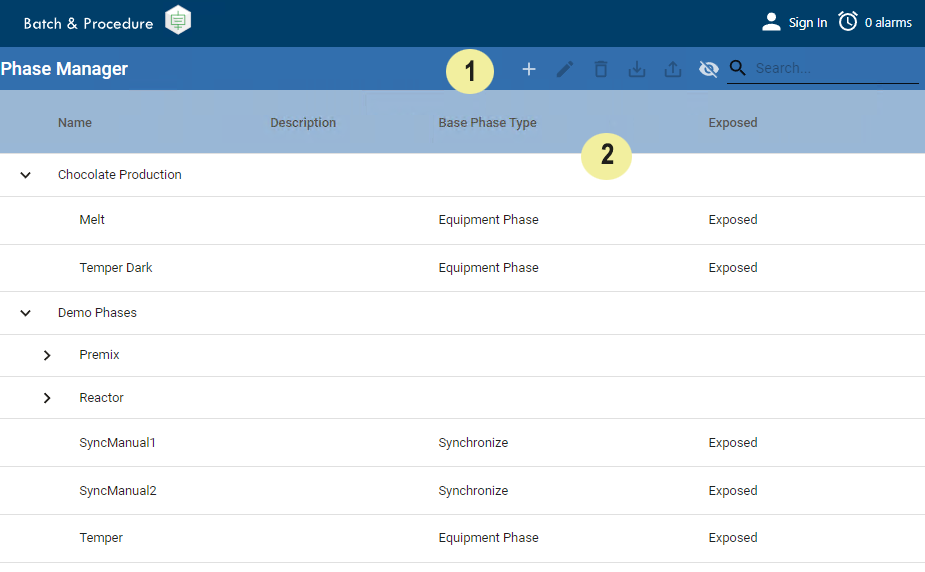Expand the Premix folder

tap(47, 355)
